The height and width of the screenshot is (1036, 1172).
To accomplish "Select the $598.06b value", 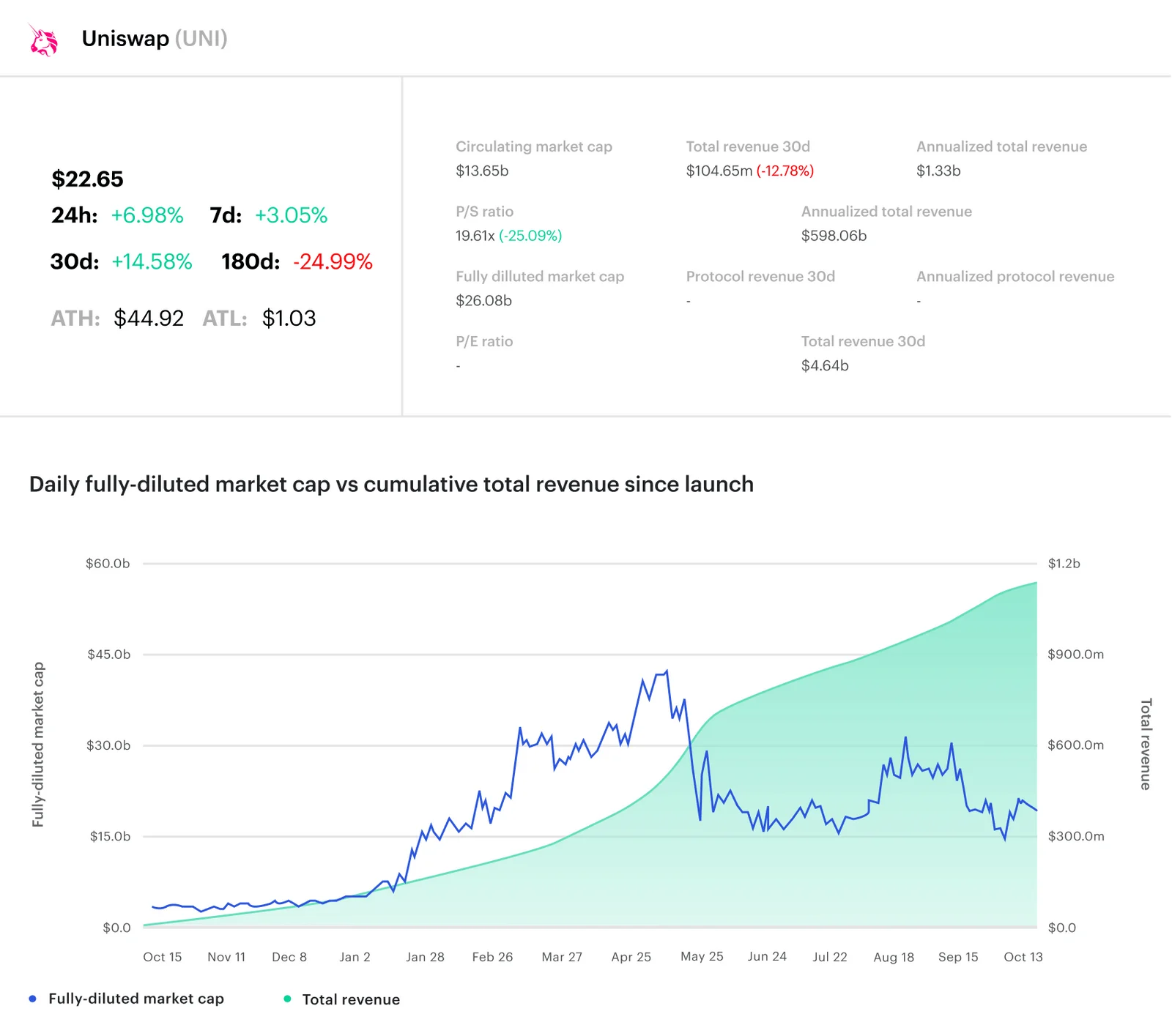I will (x=834, y=236).
